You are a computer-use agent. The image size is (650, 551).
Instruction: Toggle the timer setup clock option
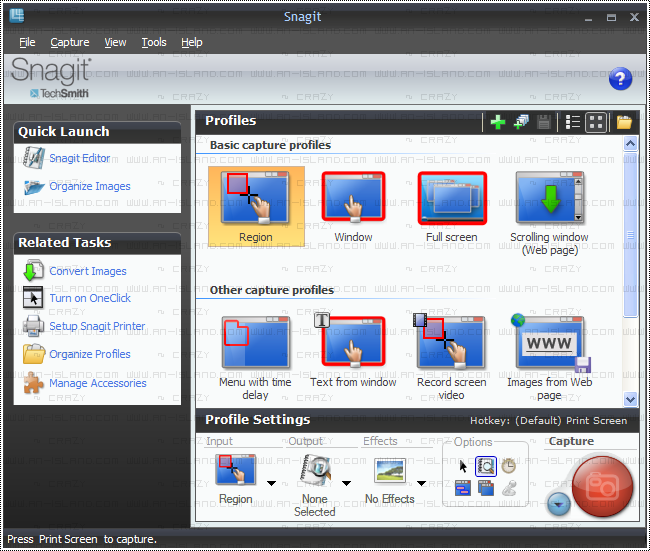click(x=509, y=466)
